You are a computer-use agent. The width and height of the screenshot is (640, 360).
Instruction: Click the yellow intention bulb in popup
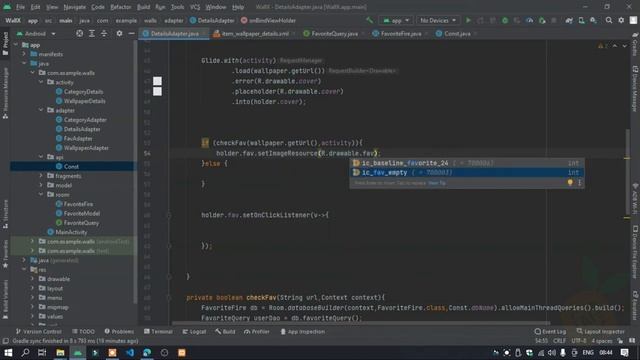pos(570,182)
